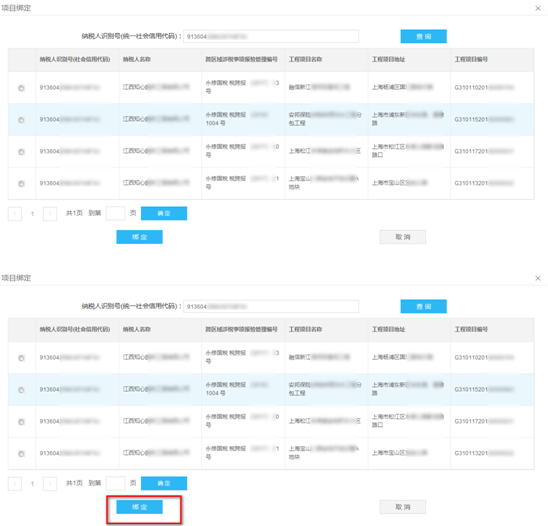Click 绑定 button highlighted in red box

(139, 507)
